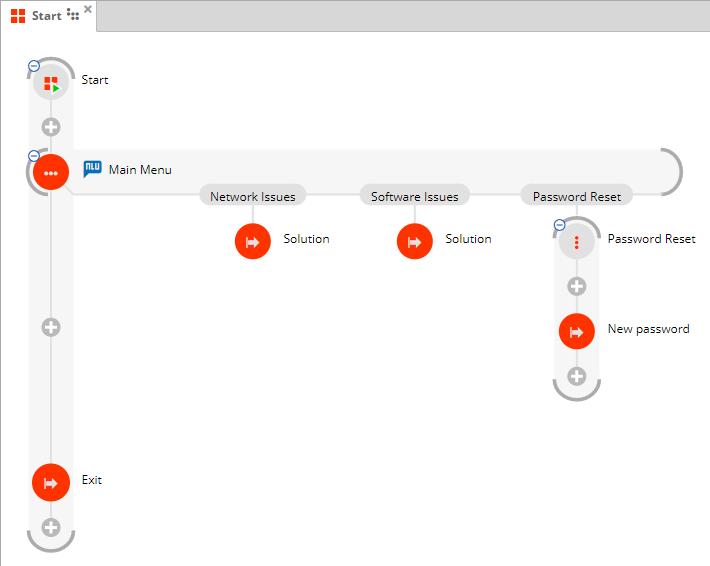Switch to the Start tab
This screenshot has height=566, width=710.
pyautogui.click(x=46, y=15)
